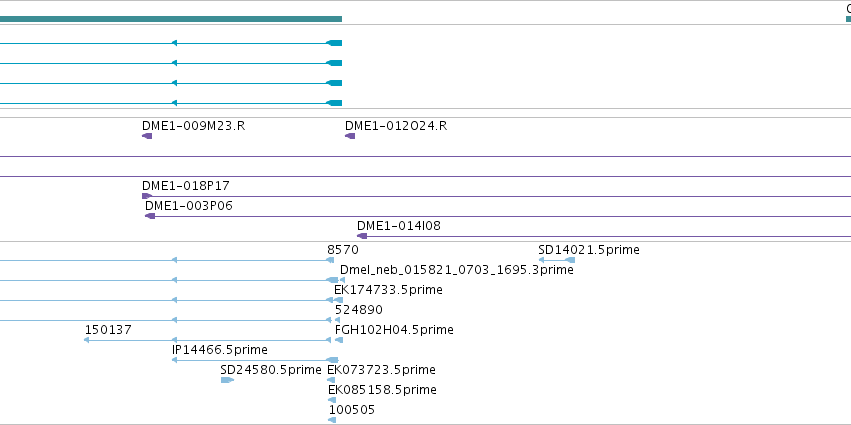Open the Dmel_neb_015821_0703_1695.3prime label
Image resolution: width=851 pixels, height=425 pixels.
[456, 270]
